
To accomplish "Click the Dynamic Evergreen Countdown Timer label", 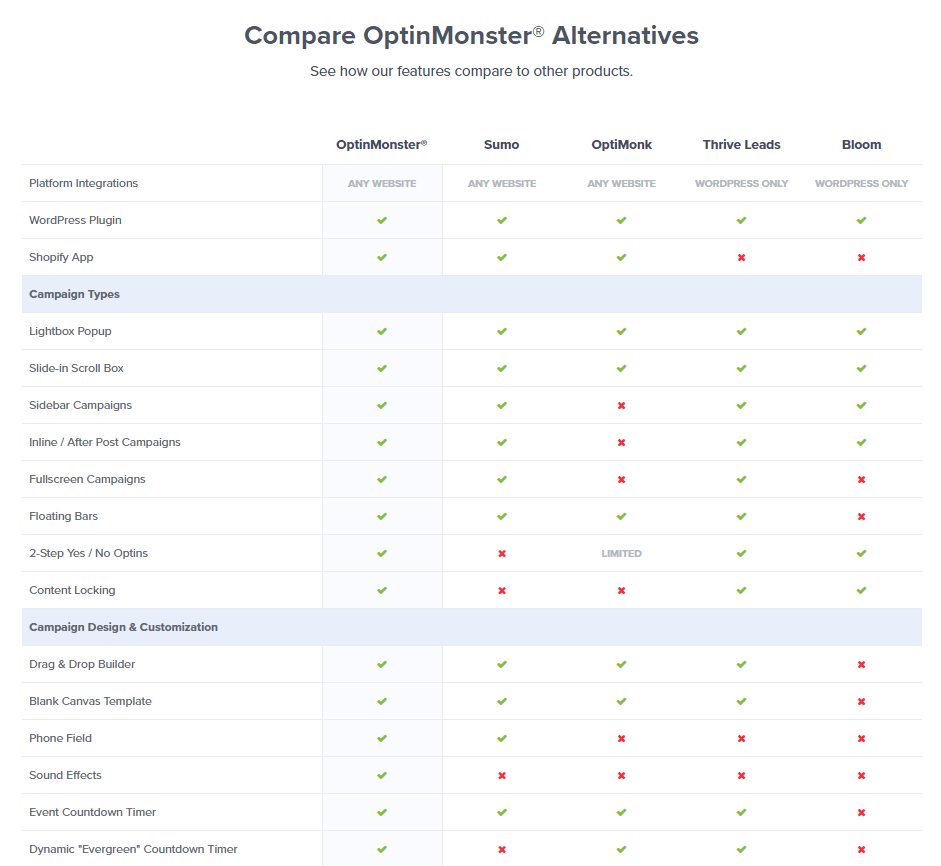I will point(133,849).
